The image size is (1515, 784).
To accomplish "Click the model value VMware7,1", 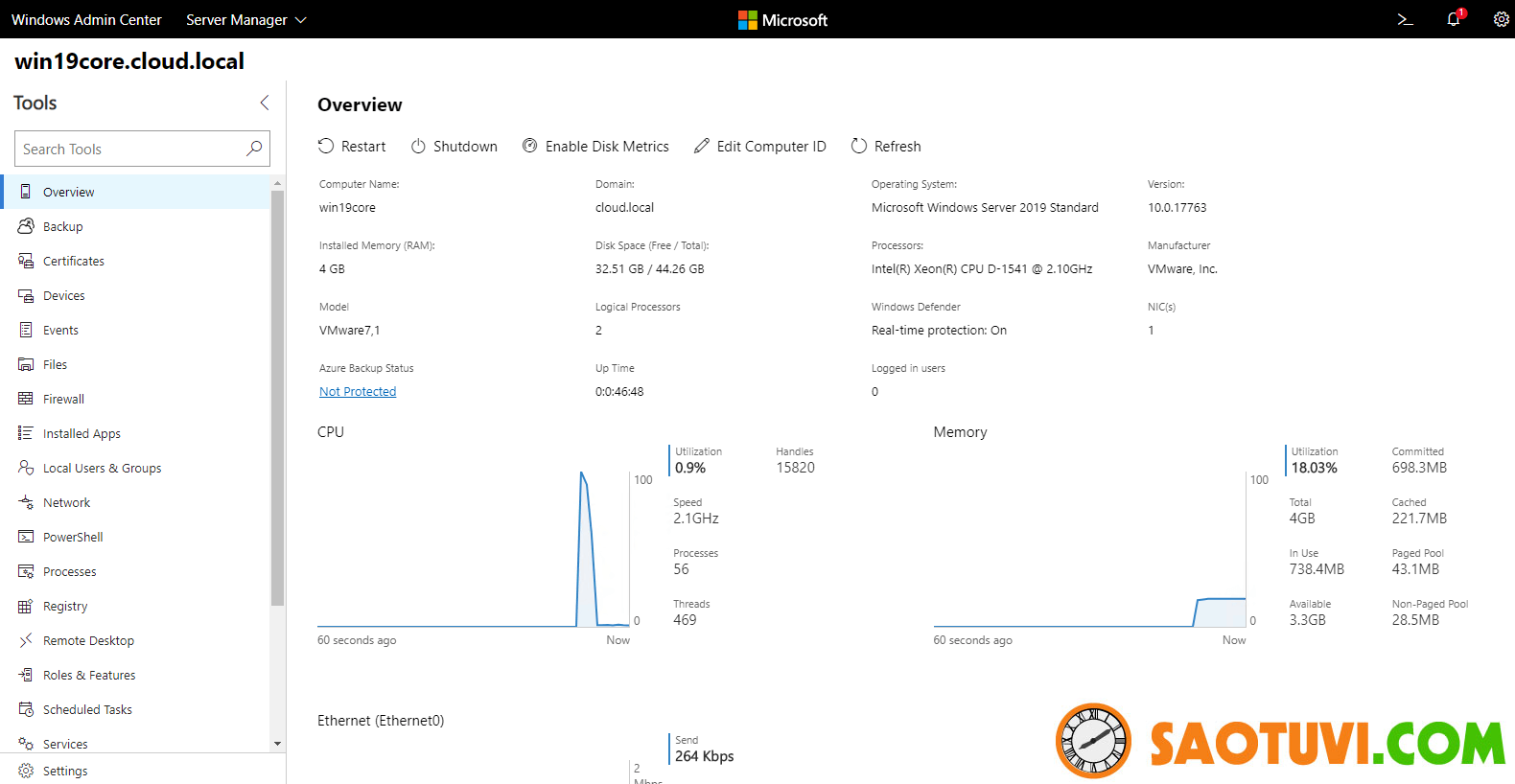I will coord(349,330).
